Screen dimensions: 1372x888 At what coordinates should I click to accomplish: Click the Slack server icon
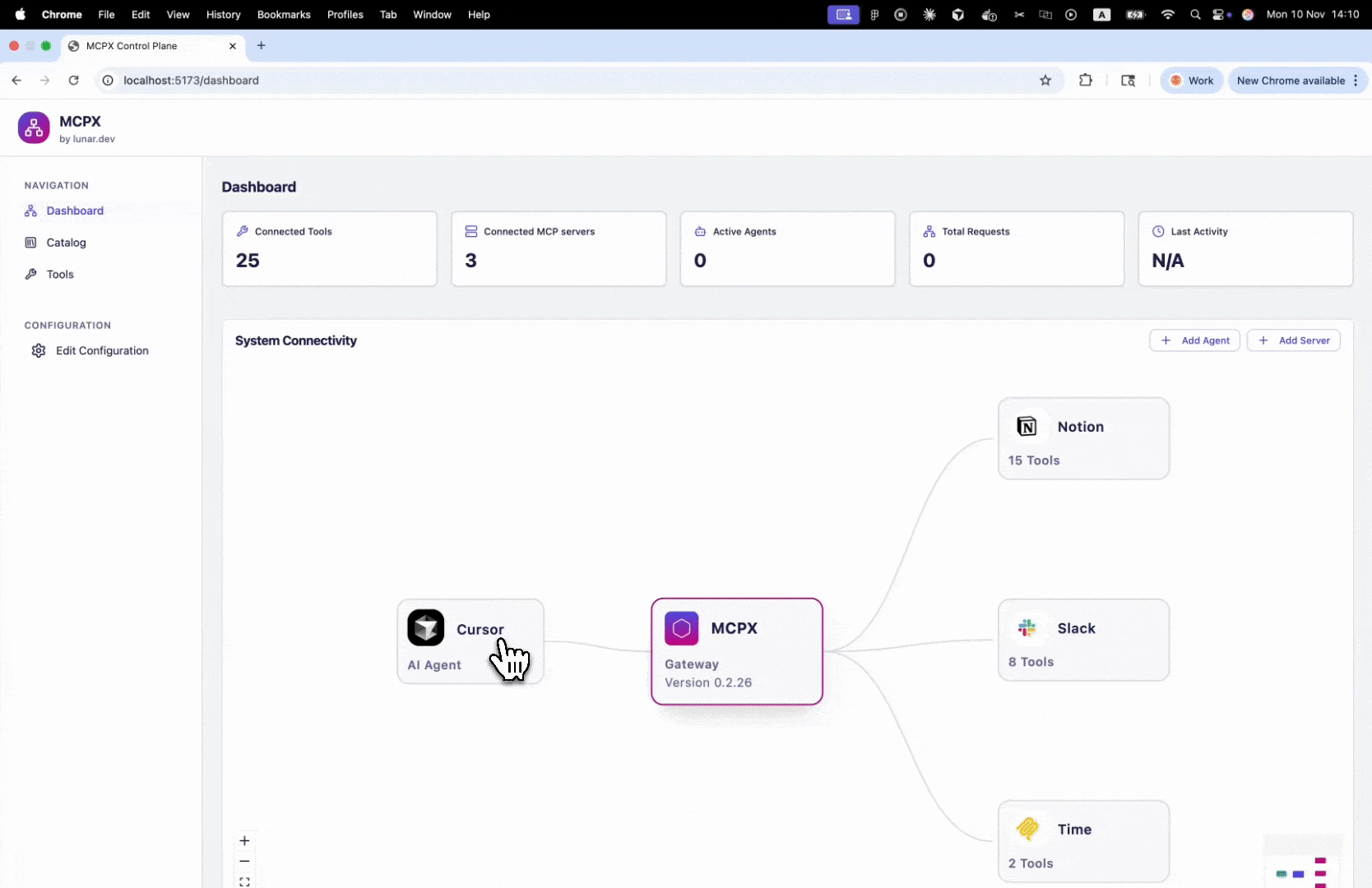click(x=1027, y=627)
